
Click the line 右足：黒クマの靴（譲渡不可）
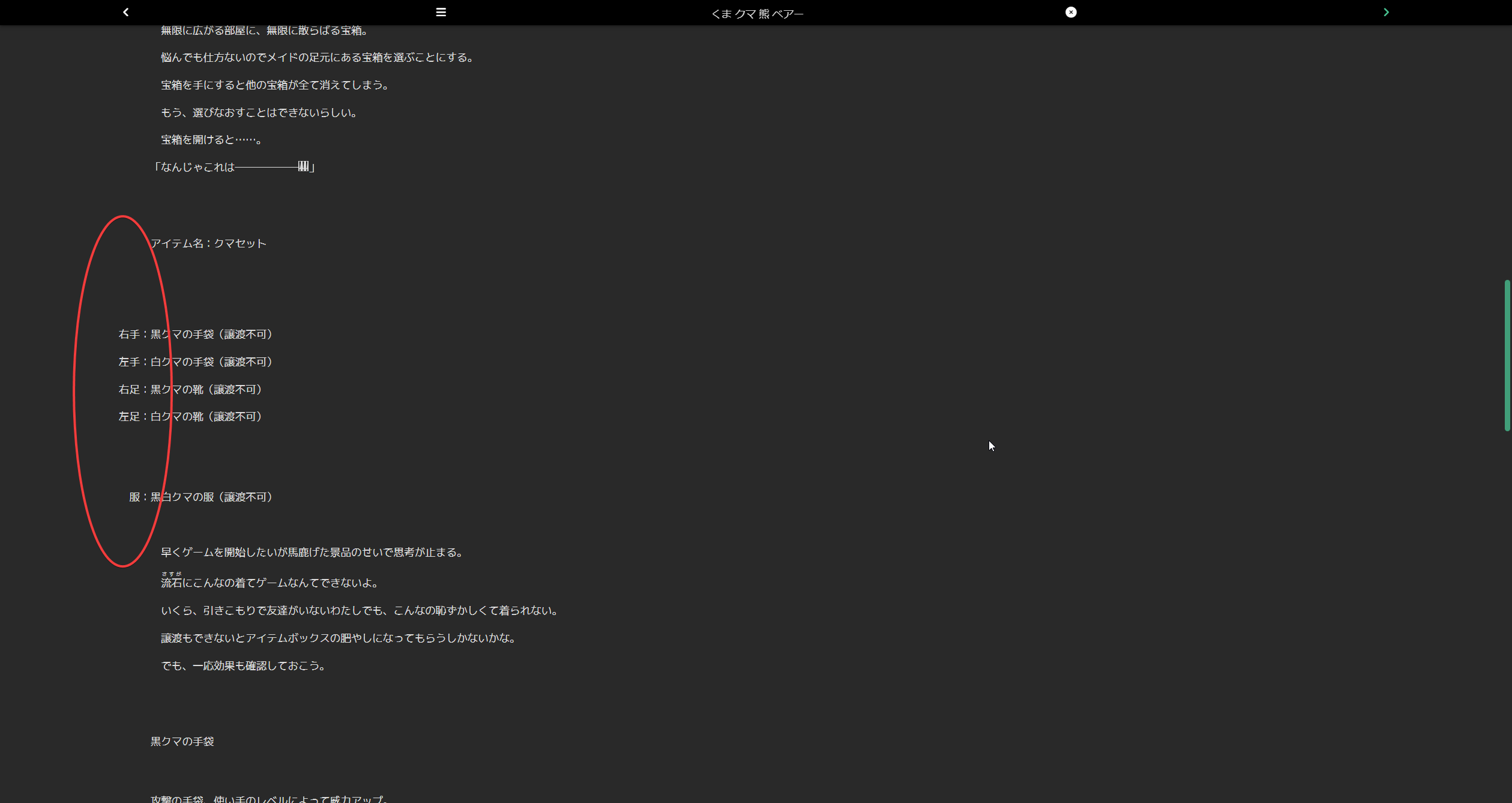pos(190,389)
